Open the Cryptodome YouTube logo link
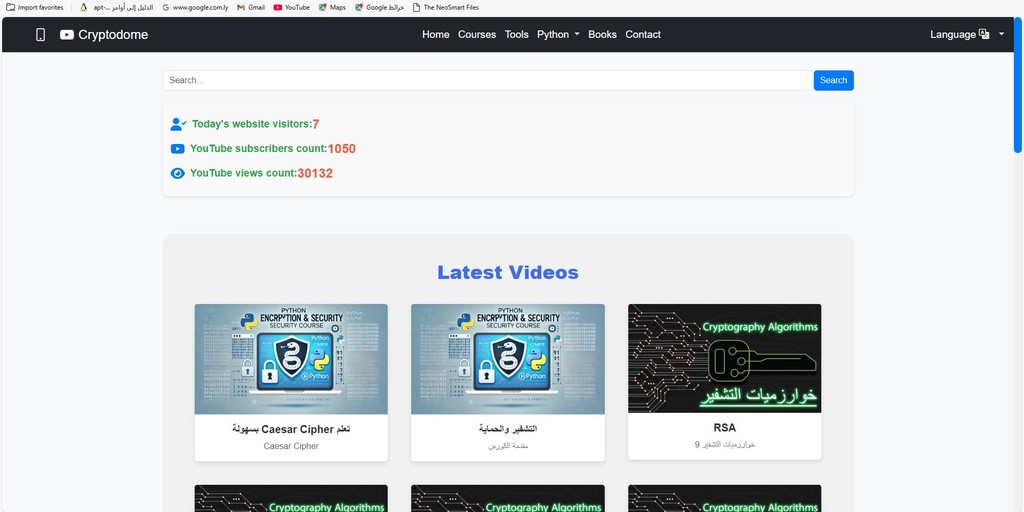The image size is (1024, 512). click(x=104, y=35)
